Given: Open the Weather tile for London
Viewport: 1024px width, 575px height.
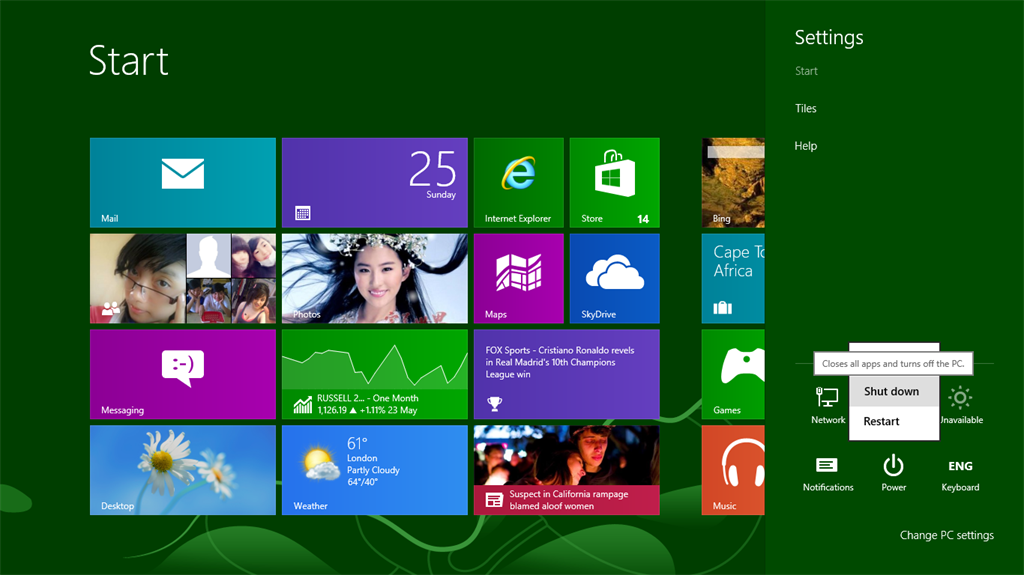Looking at the screenshot, I should point(374,470).
